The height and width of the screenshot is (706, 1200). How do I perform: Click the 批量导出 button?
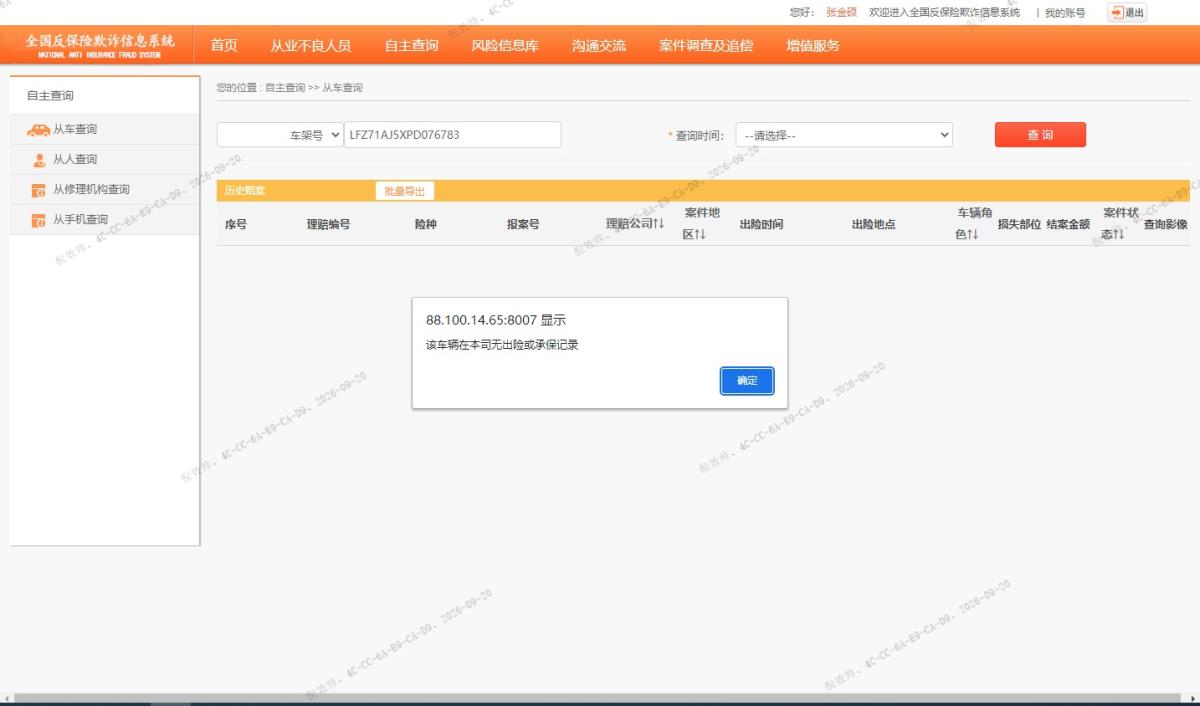pos(405,191)
